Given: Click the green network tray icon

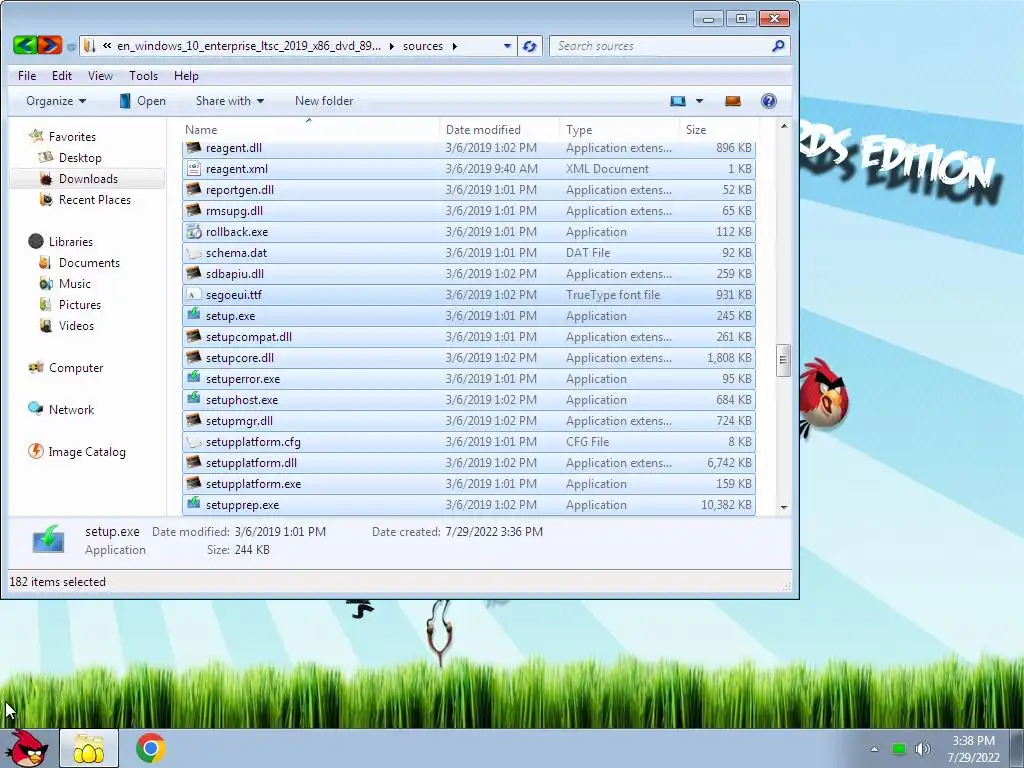Looking at the screenshot, I should pos(899,749).
